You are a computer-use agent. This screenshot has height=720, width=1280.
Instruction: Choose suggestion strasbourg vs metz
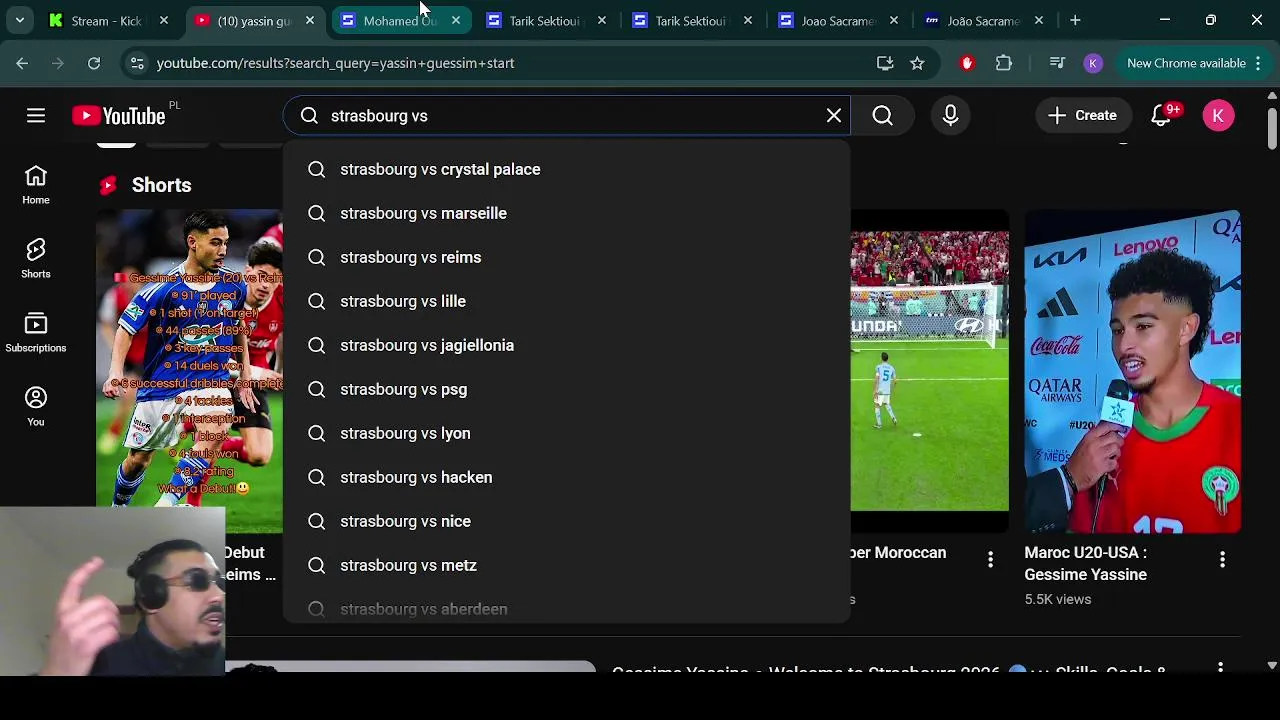(x=567, y=565)
